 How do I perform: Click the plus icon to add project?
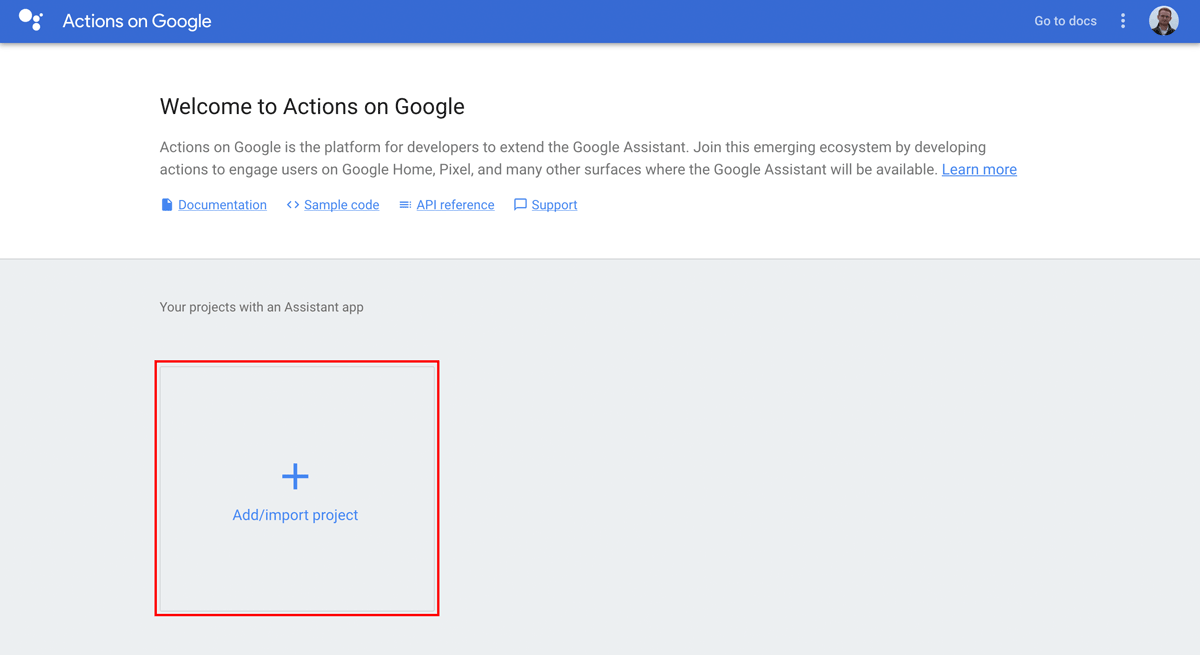click(295, 476)
